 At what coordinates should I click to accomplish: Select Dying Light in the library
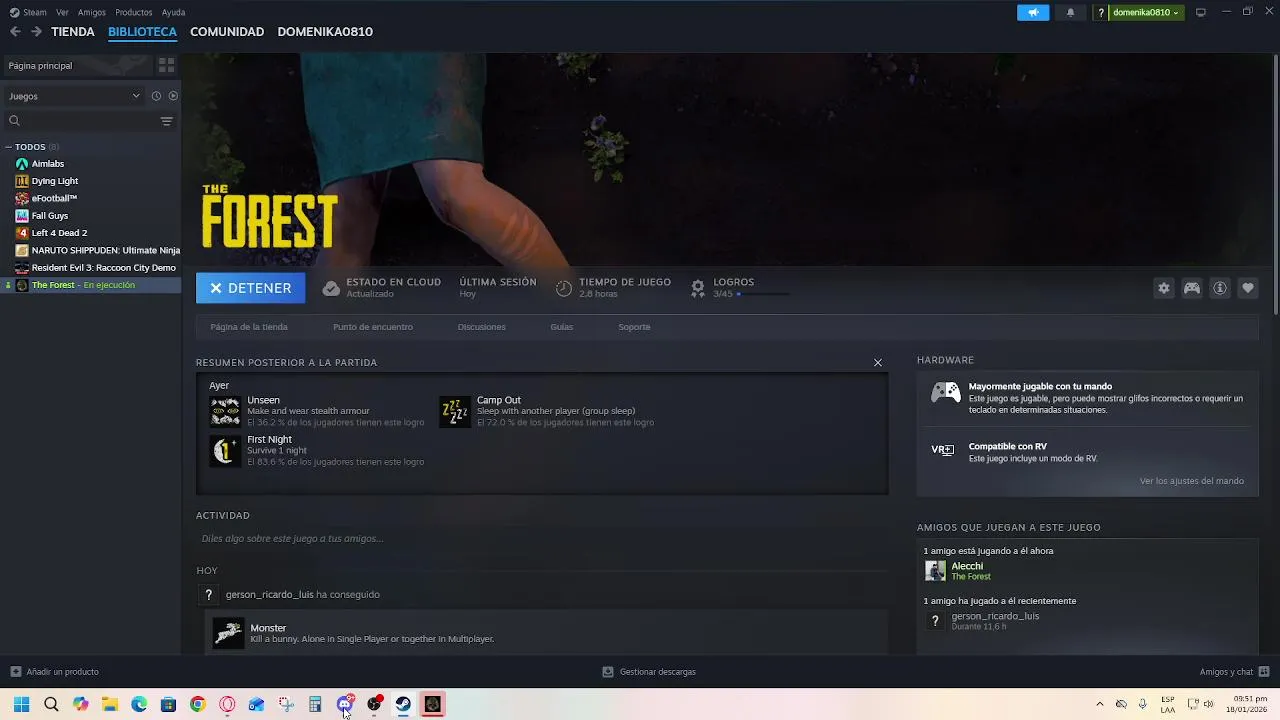(90, 181)
